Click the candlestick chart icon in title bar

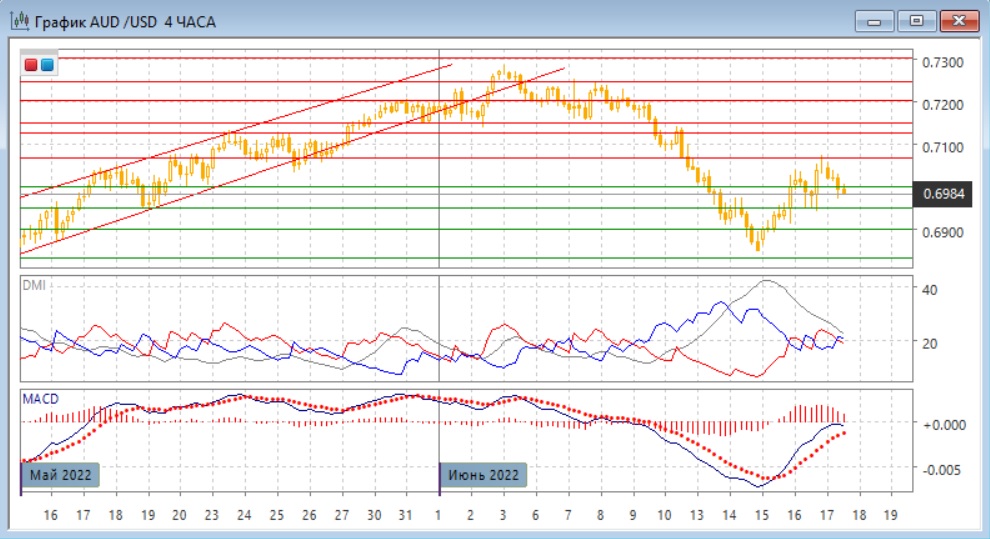(19, 21)
